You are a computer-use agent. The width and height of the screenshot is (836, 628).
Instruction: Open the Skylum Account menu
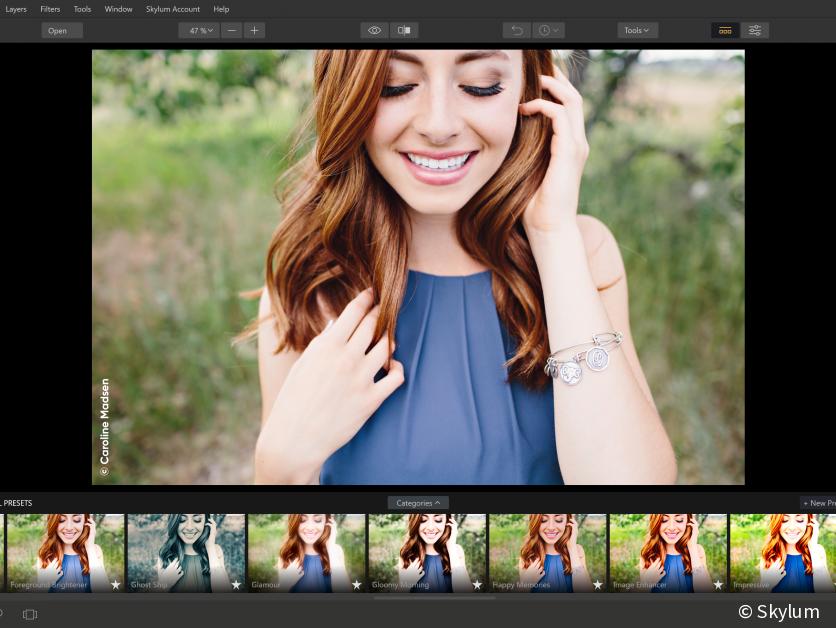pos(173,9)
